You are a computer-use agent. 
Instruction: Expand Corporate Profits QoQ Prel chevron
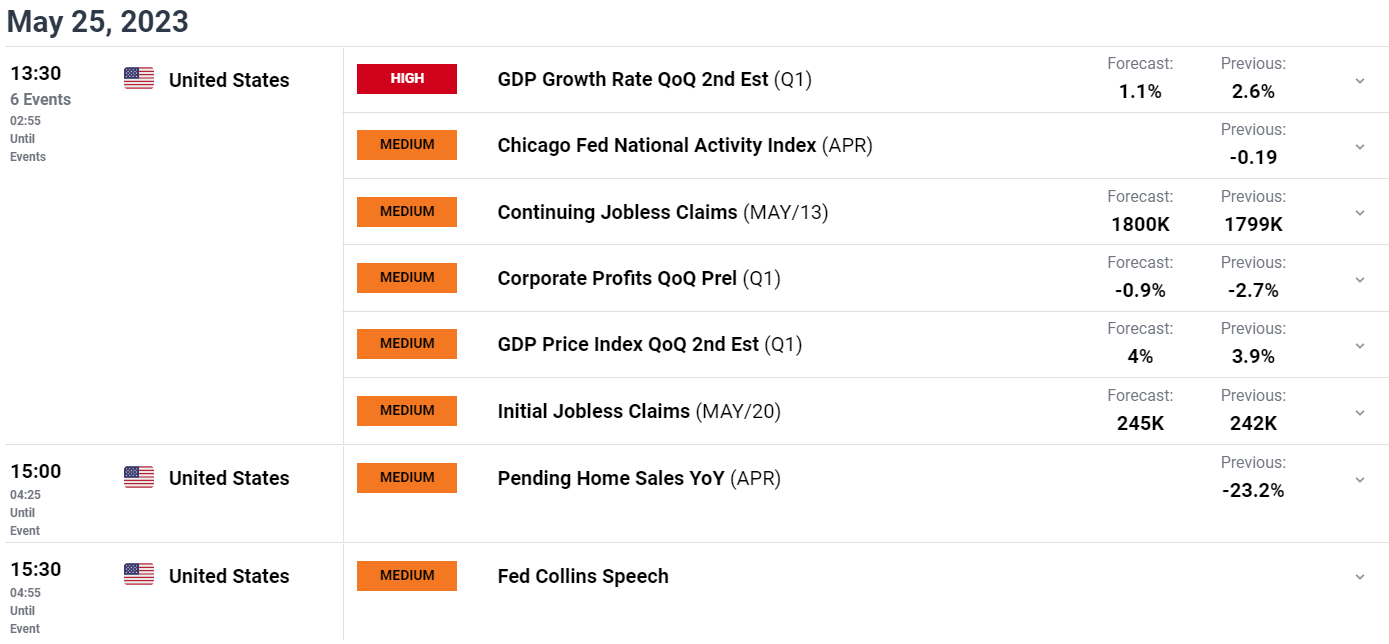point(1360,279)
